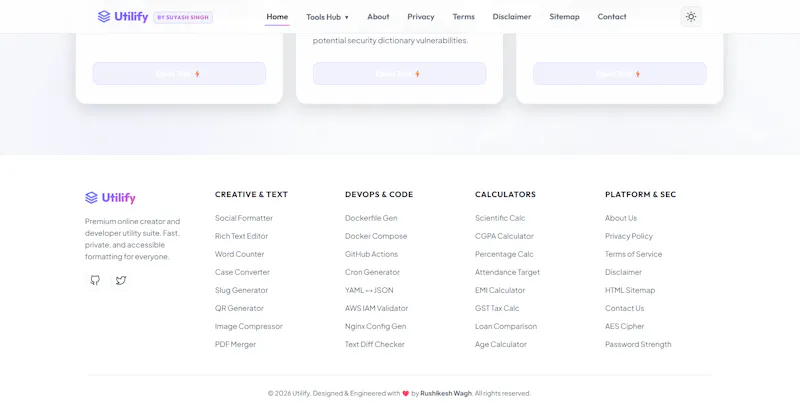Screen dimensions: 800x412
Task: Open the QR Generator link
Action: pos(239,308)
